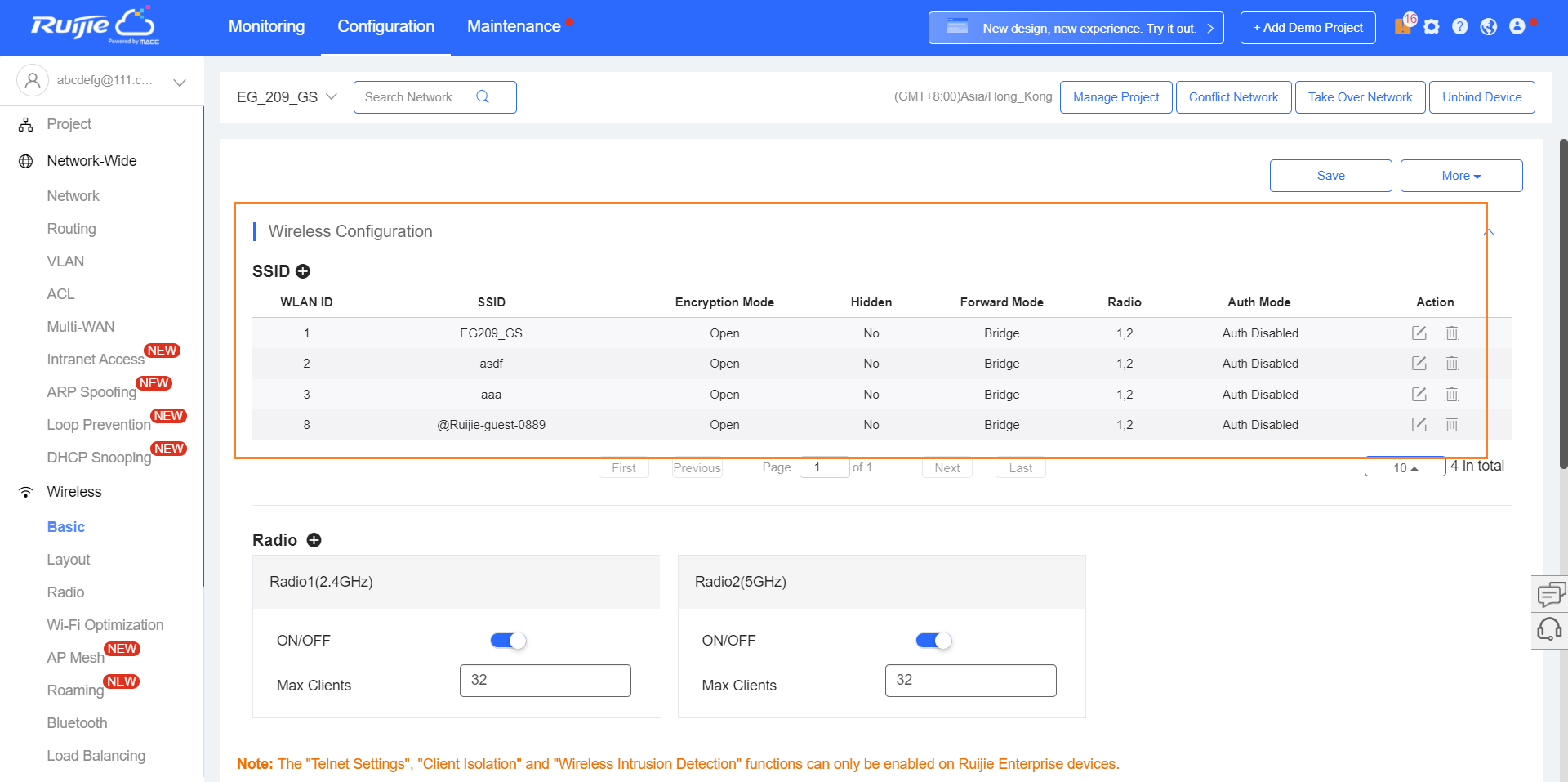The height and width of the screenshot is (782, 1568).
Task: Open the language globe icon in header
Action: coord(1489,27)
